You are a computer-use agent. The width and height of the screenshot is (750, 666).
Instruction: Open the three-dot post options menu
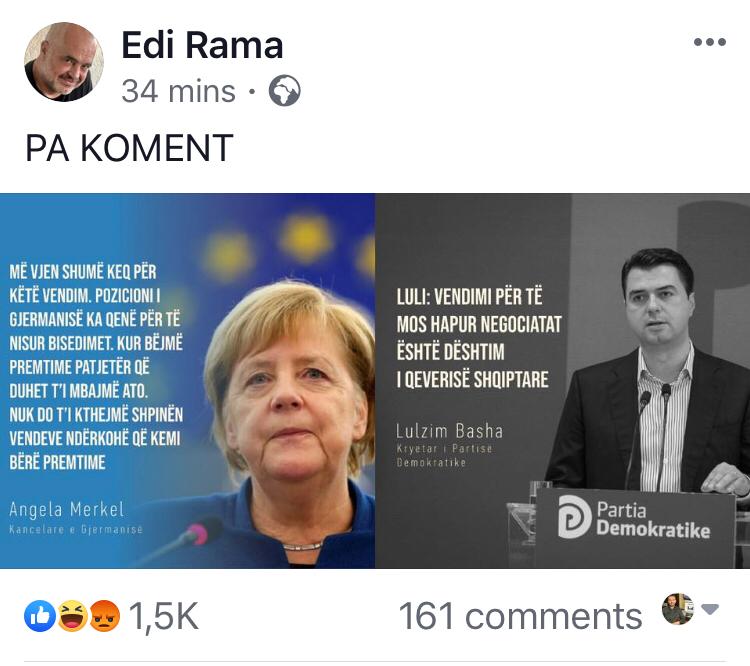click(710, 42)
